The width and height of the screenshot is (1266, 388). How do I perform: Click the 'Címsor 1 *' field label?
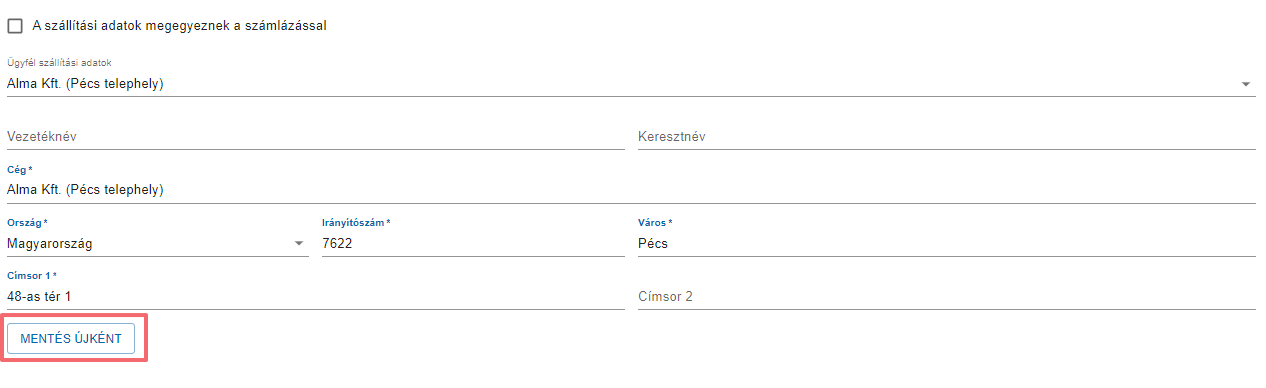pyautogui.click(x=32, y=275)
